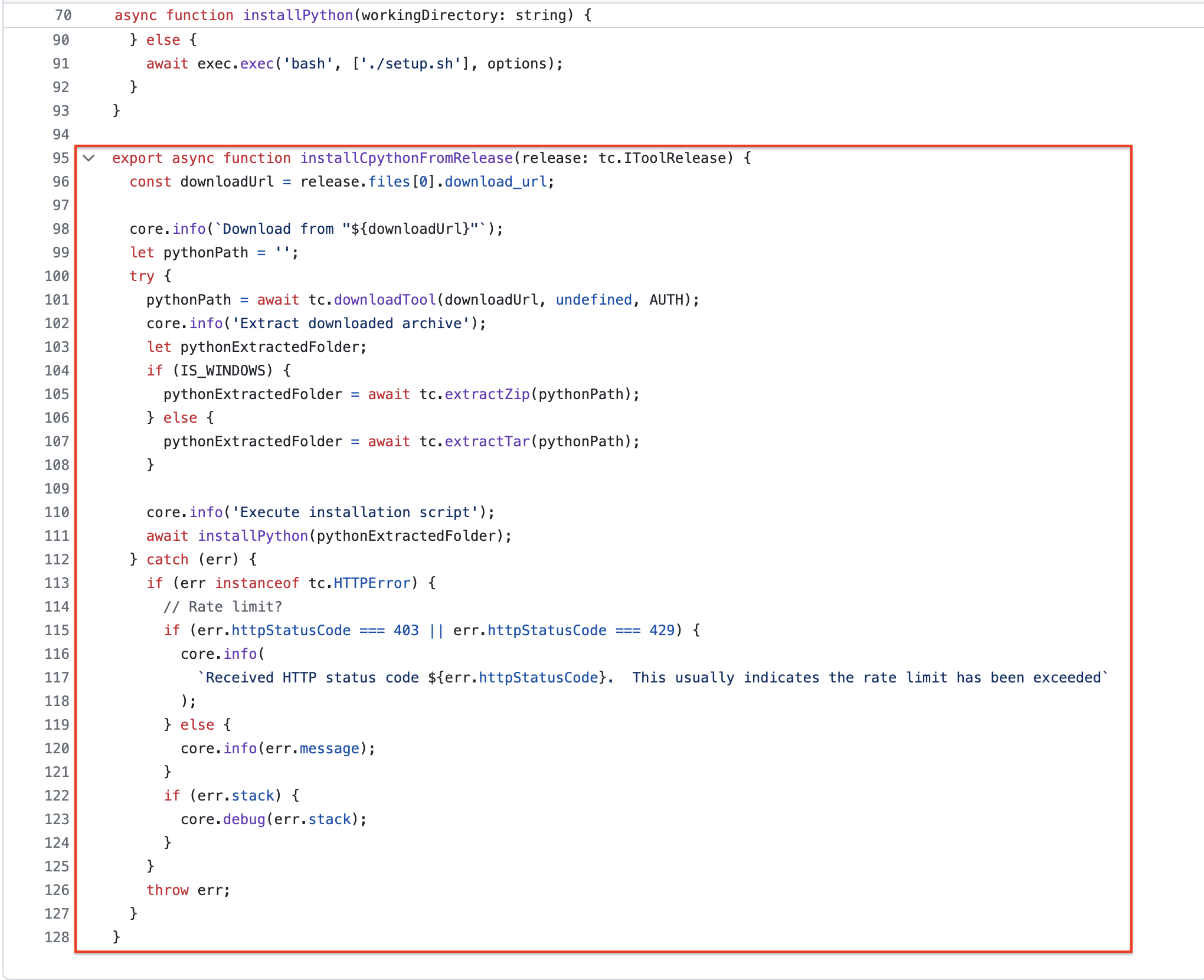Select line number 101
This screenshot has height=980, width=1204.
tap(57, 300)
